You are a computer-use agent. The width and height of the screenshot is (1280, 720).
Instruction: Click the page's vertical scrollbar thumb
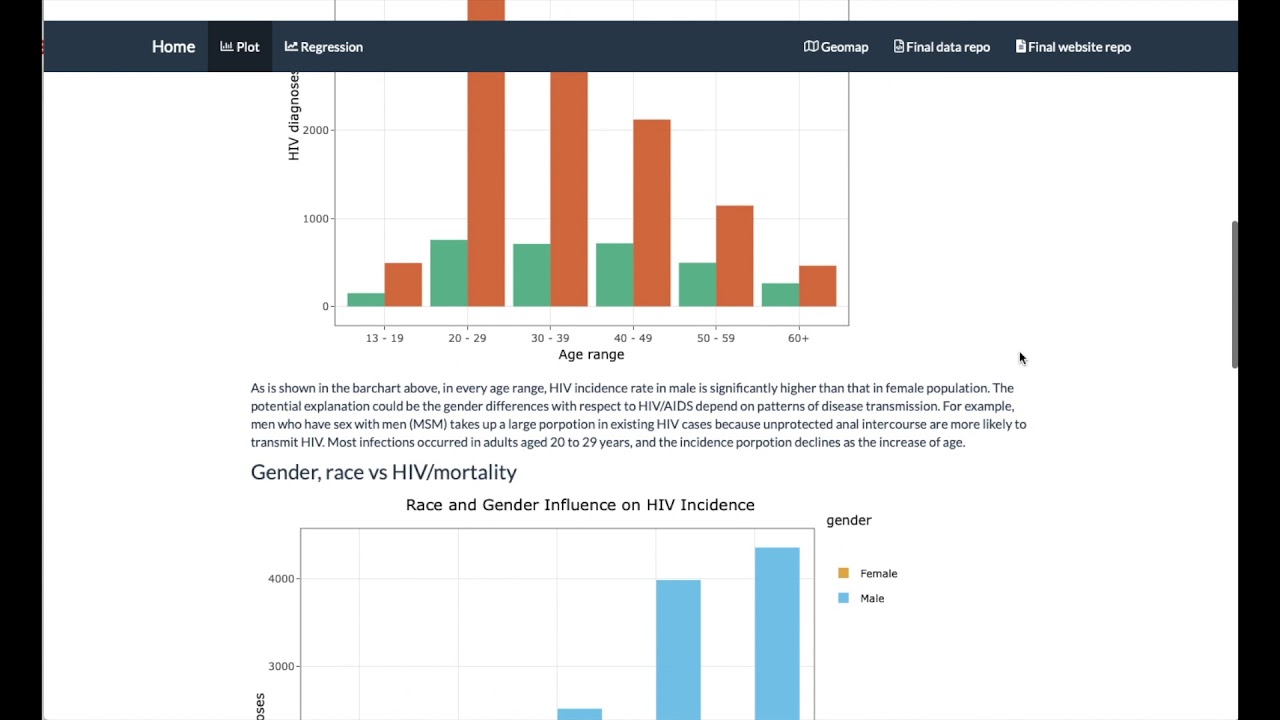[x=1235, y=294]
